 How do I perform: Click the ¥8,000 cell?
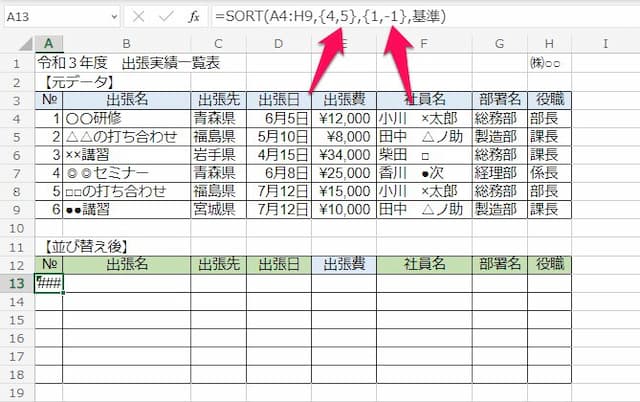tap(344, 137)
